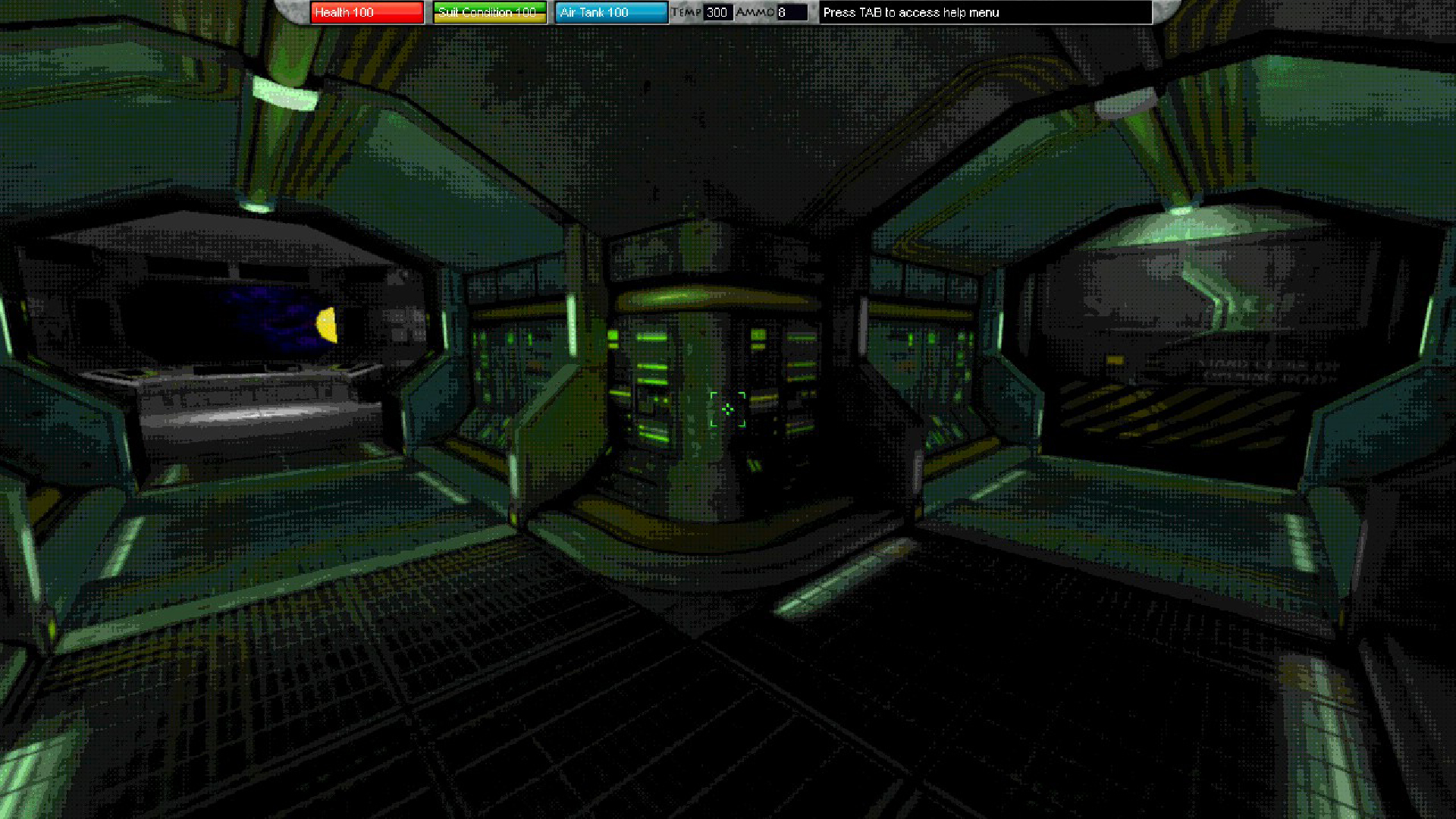This screenshot has width=1456, height=819.
Task: Click the Ammo label in the HUD
Action: [755, 12]
